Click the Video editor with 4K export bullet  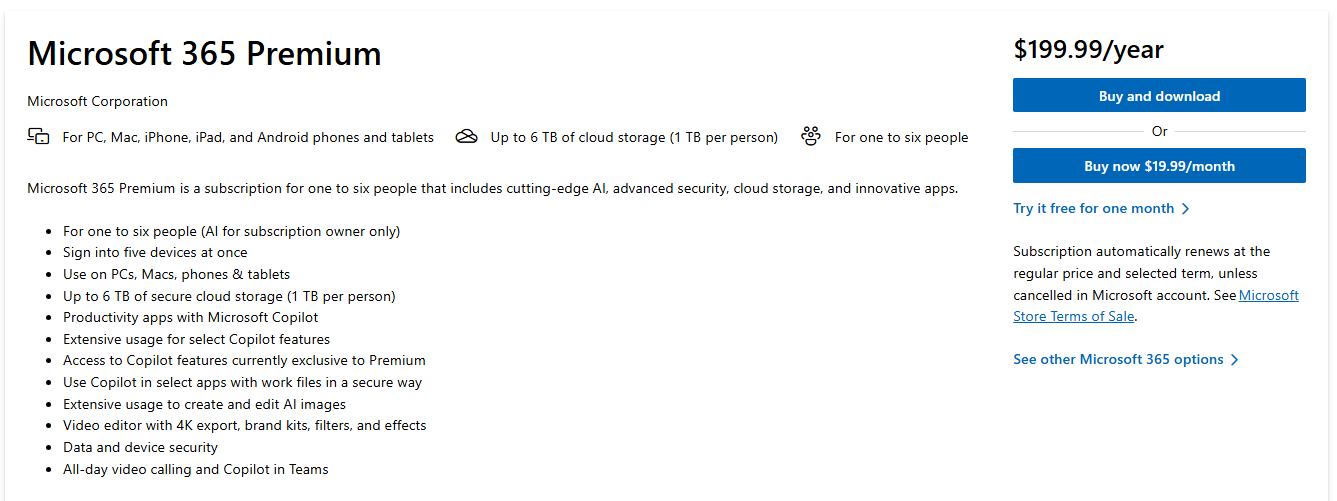coord(244,425)
